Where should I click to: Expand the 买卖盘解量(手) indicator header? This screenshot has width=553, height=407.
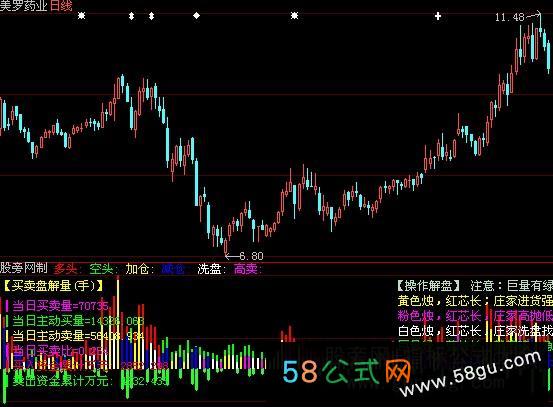[x=54, y=286]
